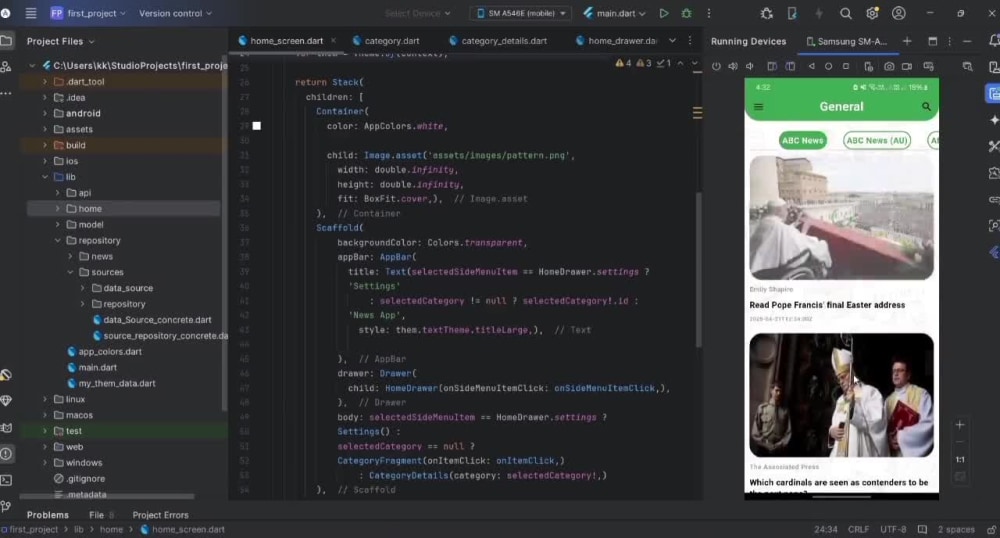
Task: Toggle the device power button icon
Action: pyautogui.click(x=716, y=66)
